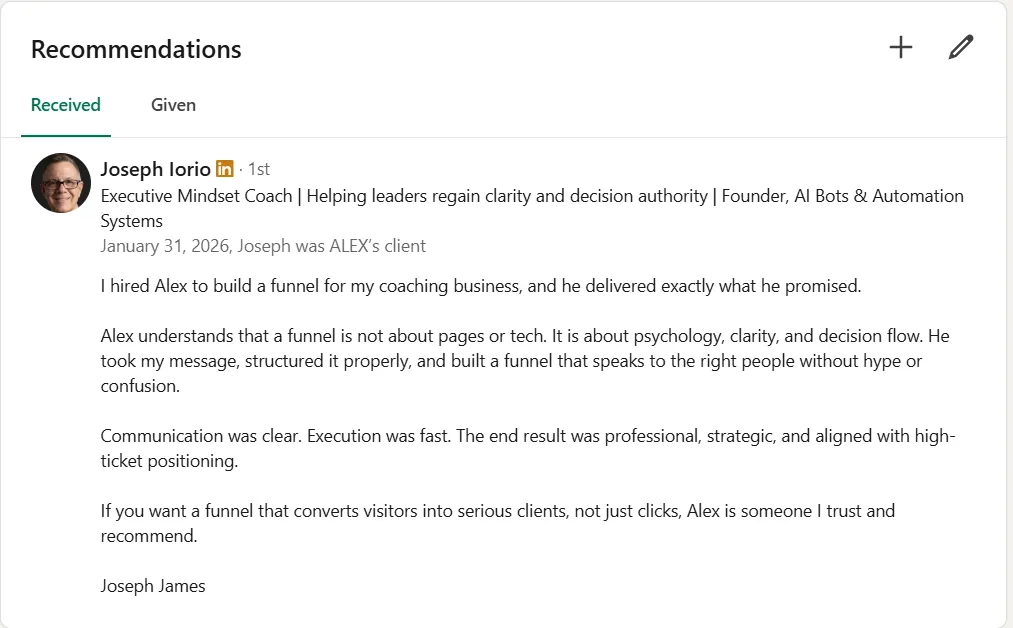Open Joseph Iorio's profile photo

61,183
